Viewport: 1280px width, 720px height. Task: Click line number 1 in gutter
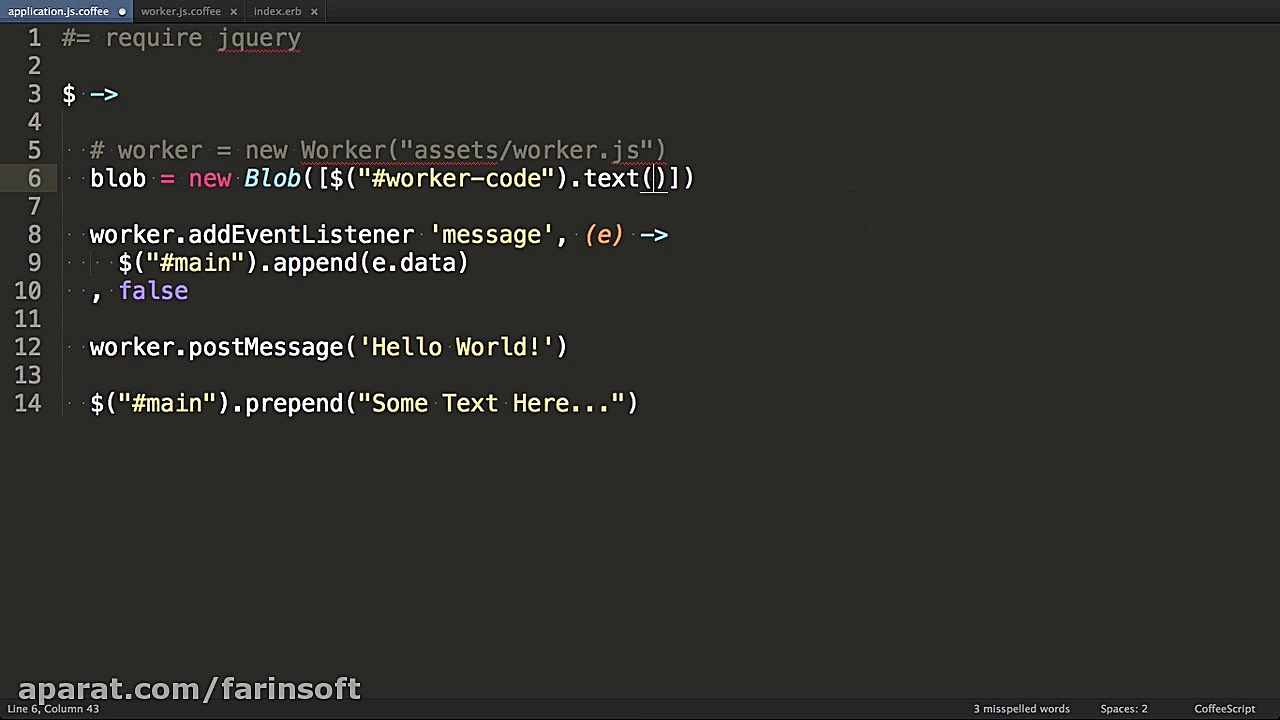[x=34, y=38]
